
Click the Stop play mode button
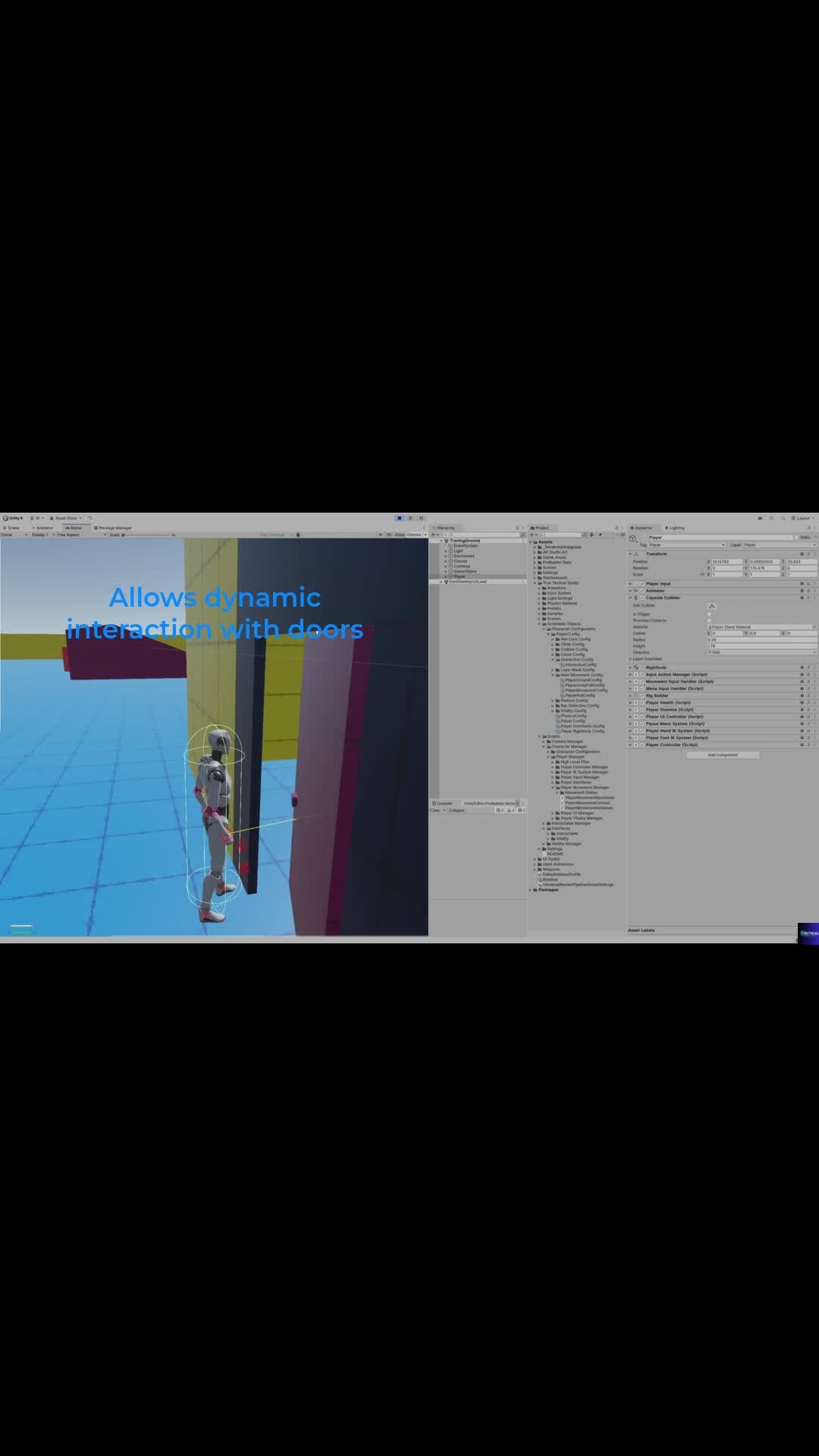400,518
